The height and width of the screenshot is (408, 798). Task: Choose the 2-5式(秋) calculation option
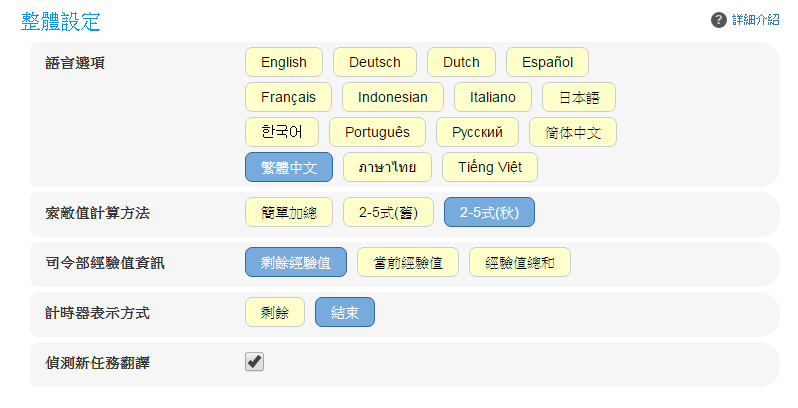(490, 212)
